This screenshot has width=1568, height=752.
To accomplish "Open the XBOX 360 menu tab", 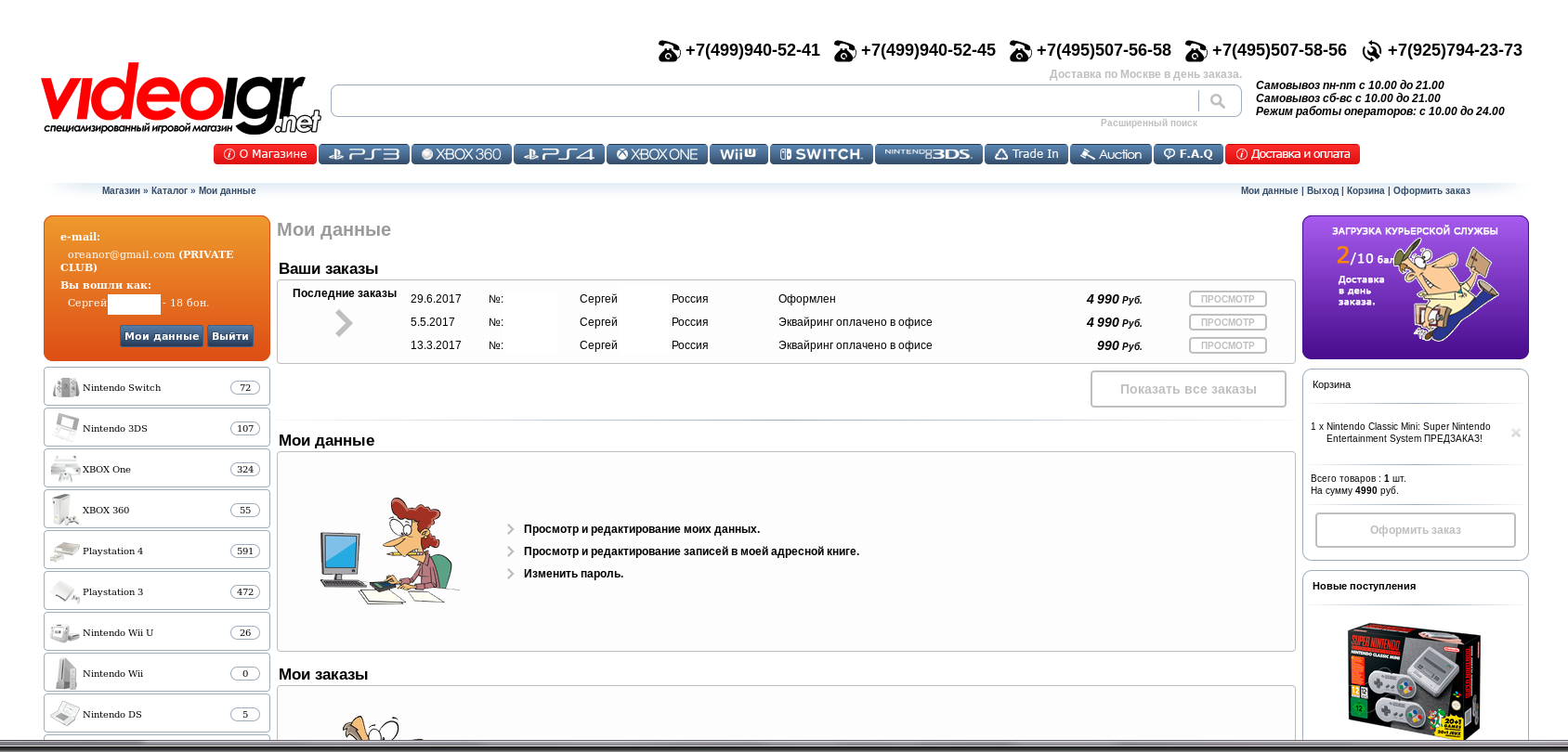I will coord(462,154).
